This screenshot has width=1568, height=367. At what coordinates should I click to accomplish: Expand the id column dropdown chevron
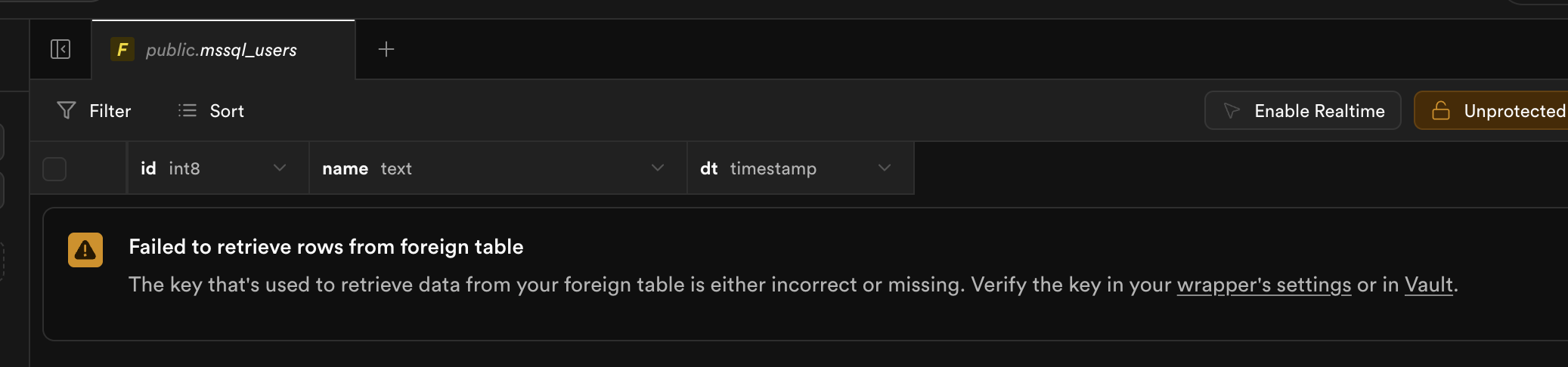[x=280, y=168]
